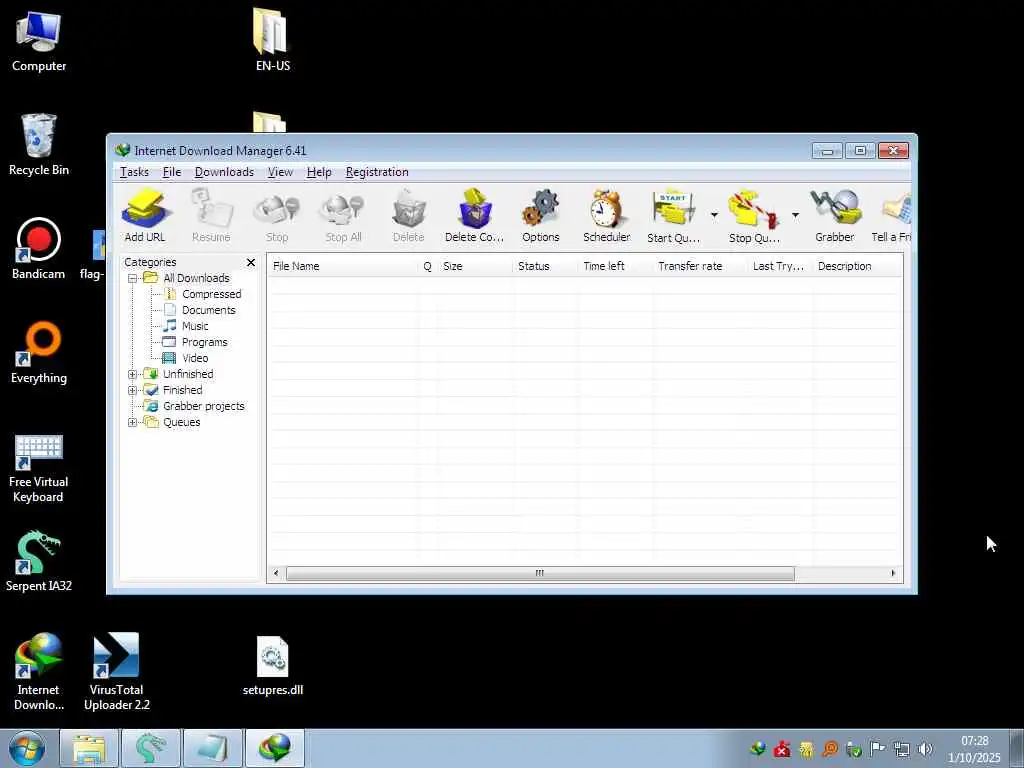Image resolution: width=1024 pixels, height=768 pixels.
Task: Open Start Queue dropdown arrow
Action: pyautogui.click(x=714, y=215)
